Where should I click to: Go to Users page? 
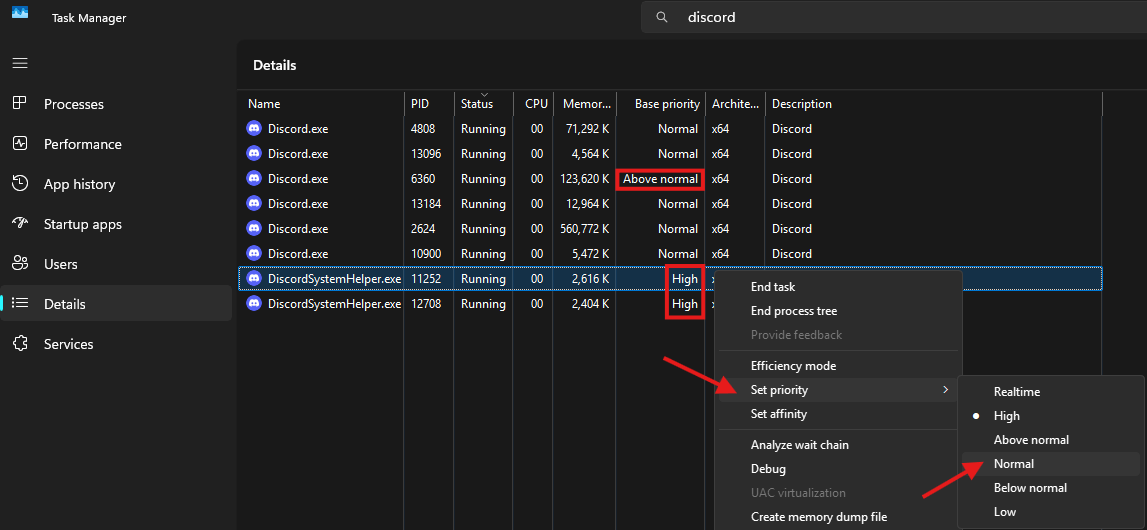116,264
